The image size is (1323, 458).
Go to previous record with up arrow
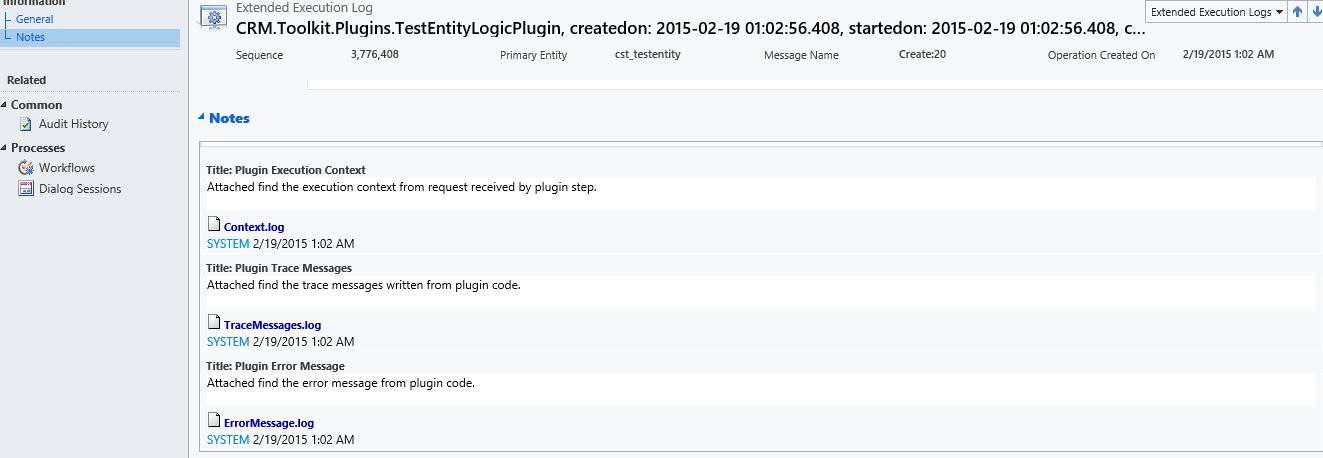pos(1297,13)
